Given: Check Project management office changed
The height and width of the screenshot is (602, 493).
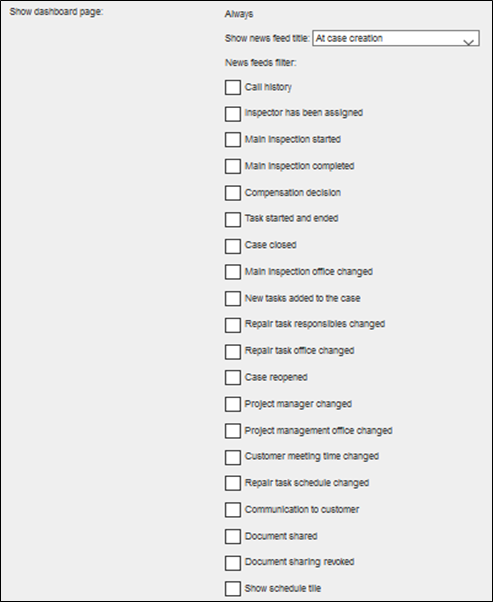Looking at the screenshot, I should [x=233, y=431].
